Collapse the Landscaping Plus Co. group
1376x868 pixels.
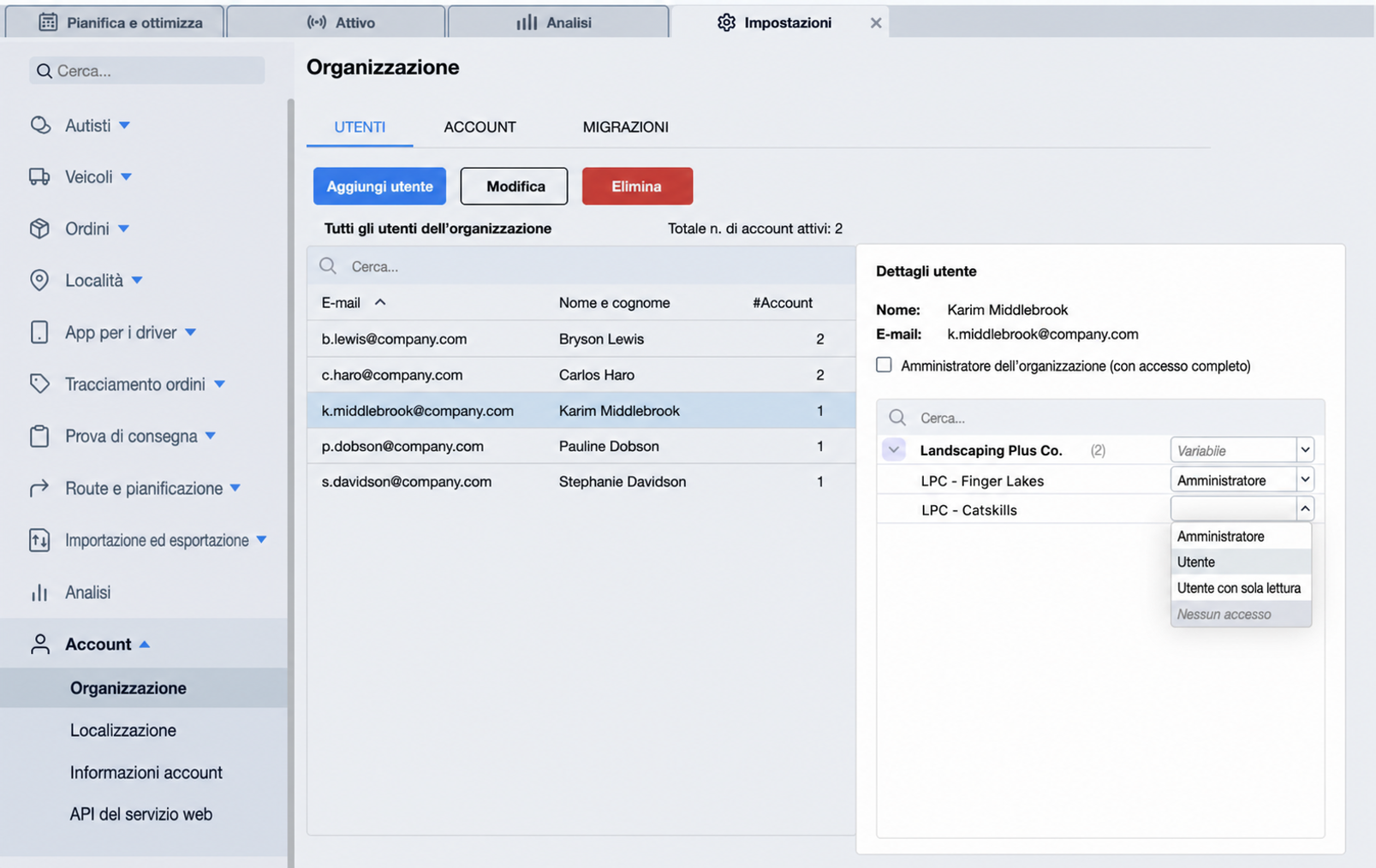(x=893, y=449)
